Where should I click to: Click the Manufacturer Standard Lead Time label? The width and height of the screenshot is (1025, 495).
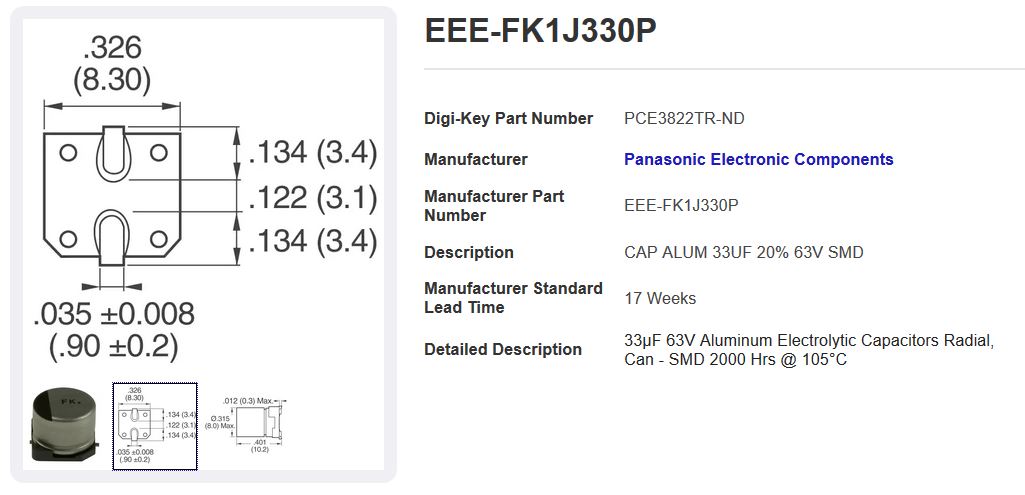(x=513, y=298)
